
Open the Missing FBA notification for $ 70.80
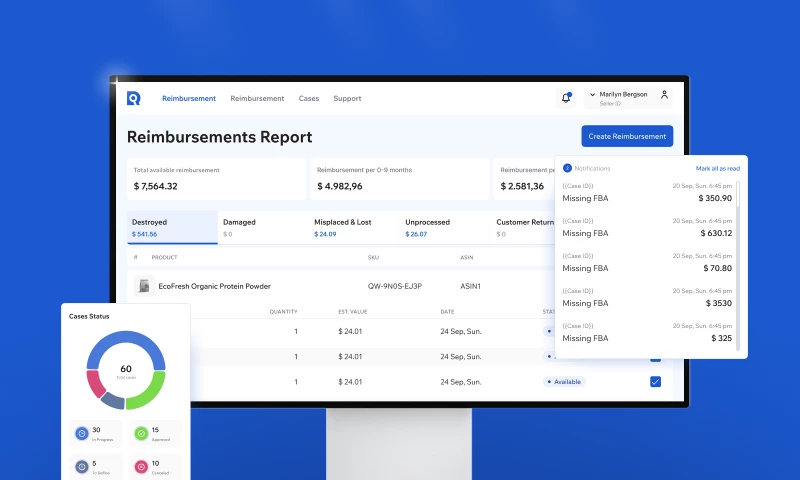[647, 263]
